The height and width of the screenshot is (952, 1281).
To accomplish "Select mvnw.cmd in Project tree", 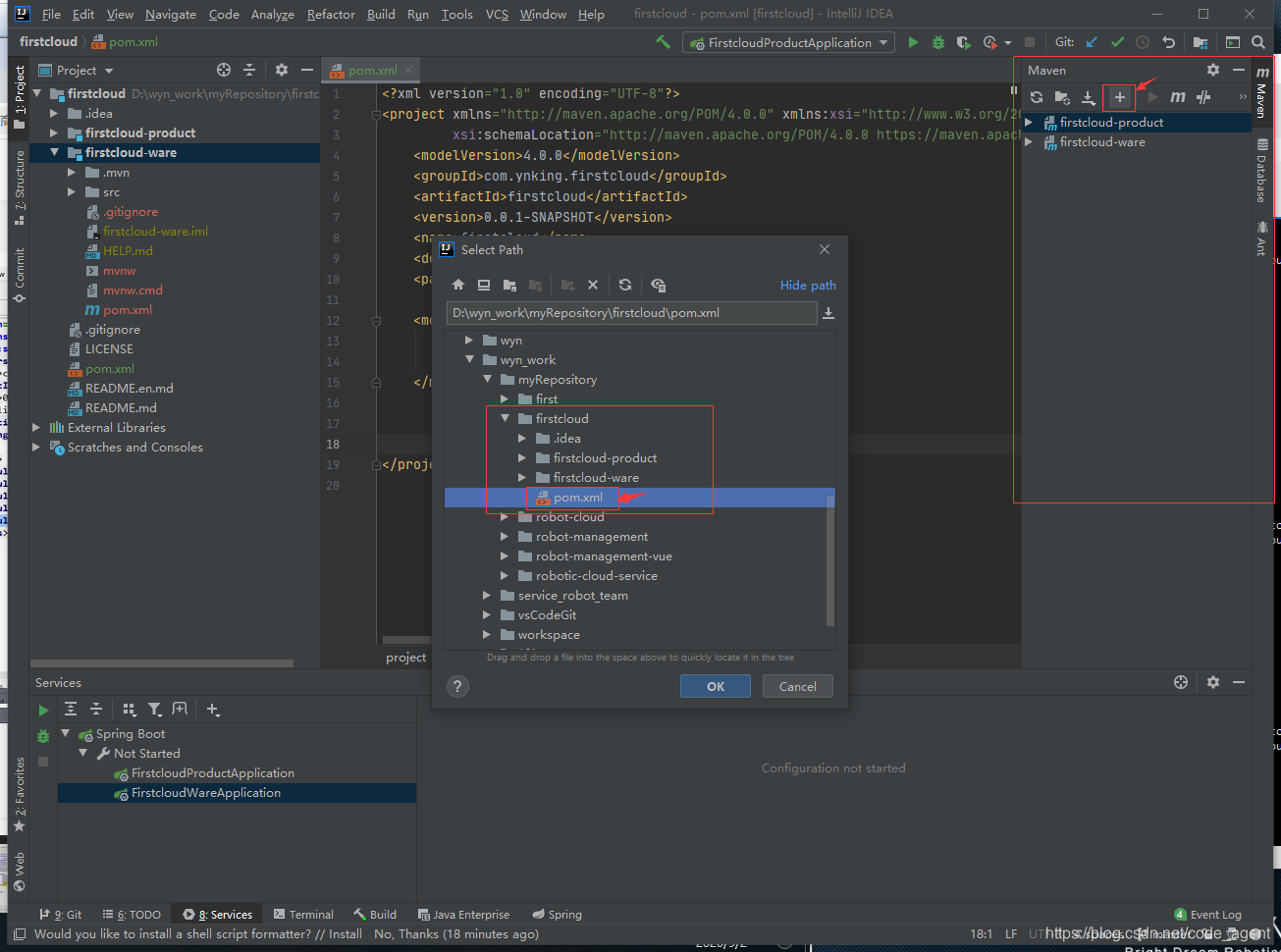I will [x=133, y=290].
